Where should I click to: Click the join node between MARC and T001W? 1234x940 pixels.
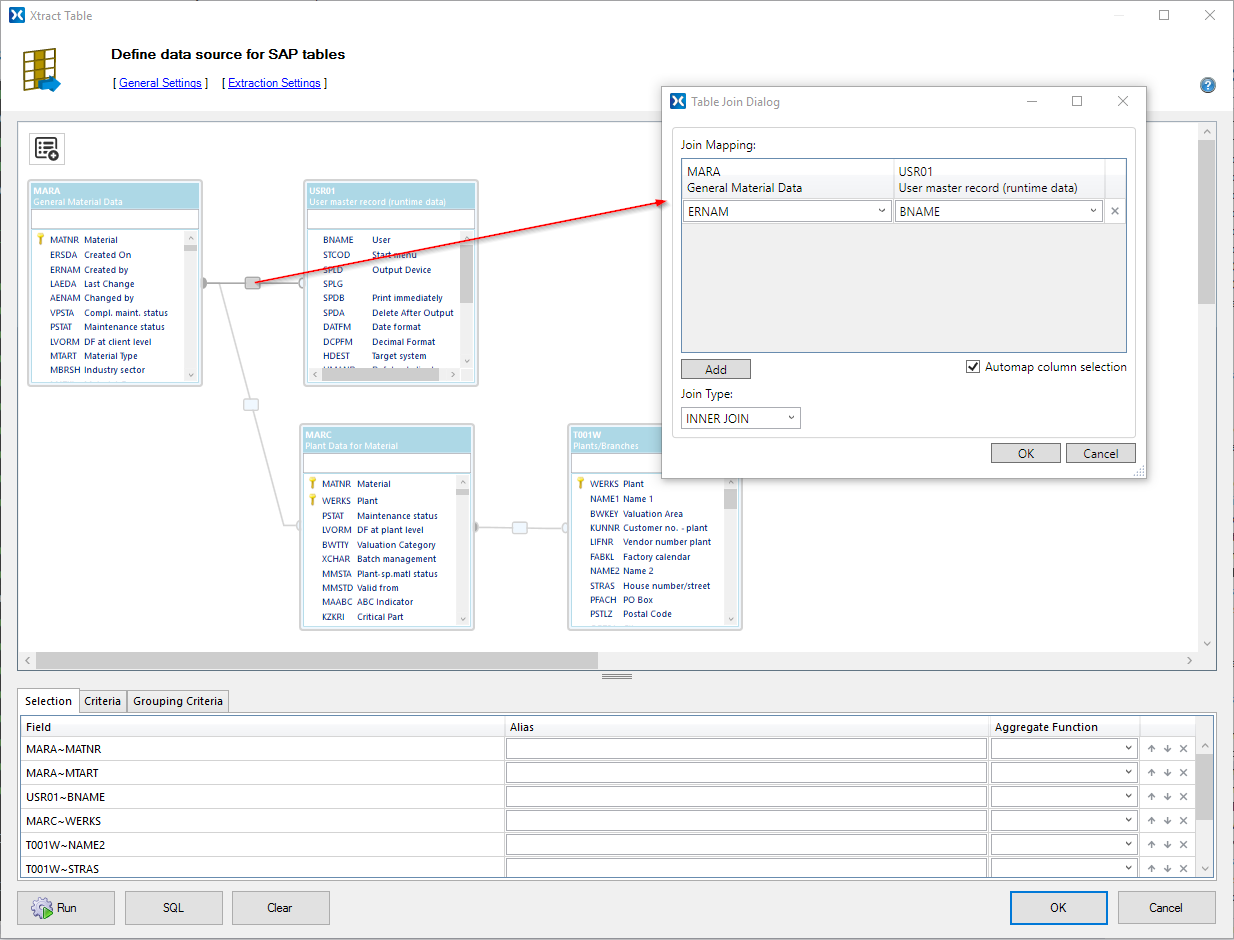[520, 527]
